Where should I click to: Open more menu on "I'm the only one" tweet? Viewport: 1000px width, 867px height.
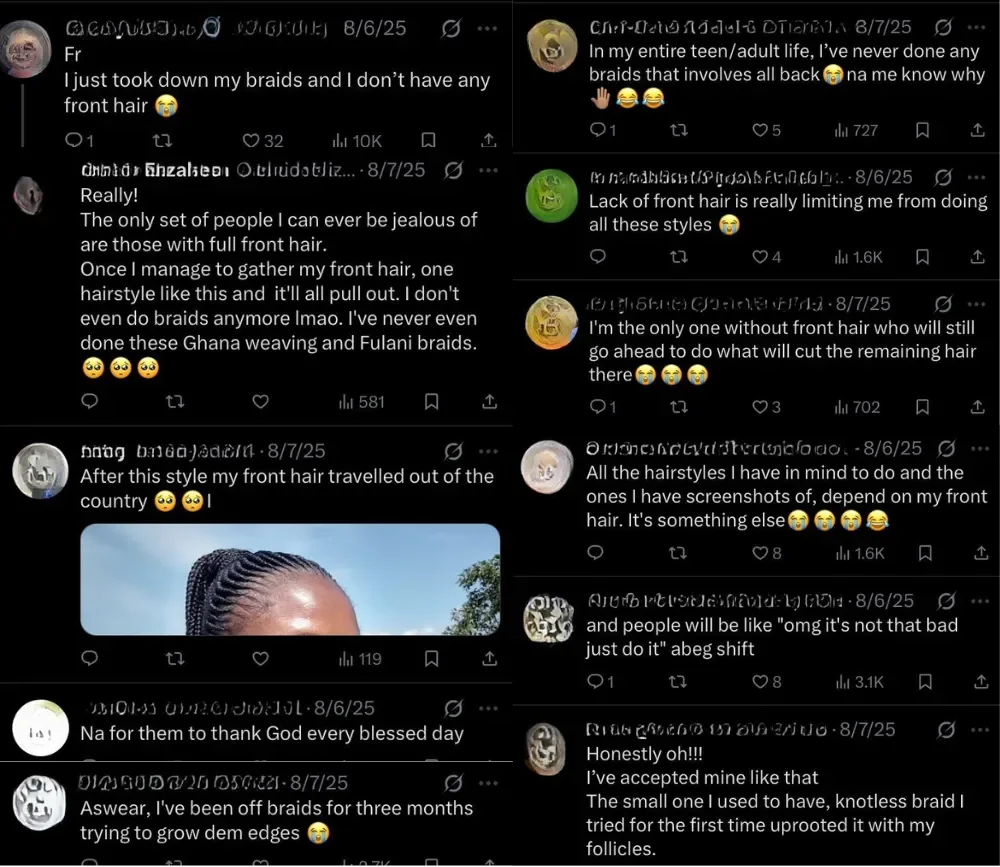coord(976,304)
